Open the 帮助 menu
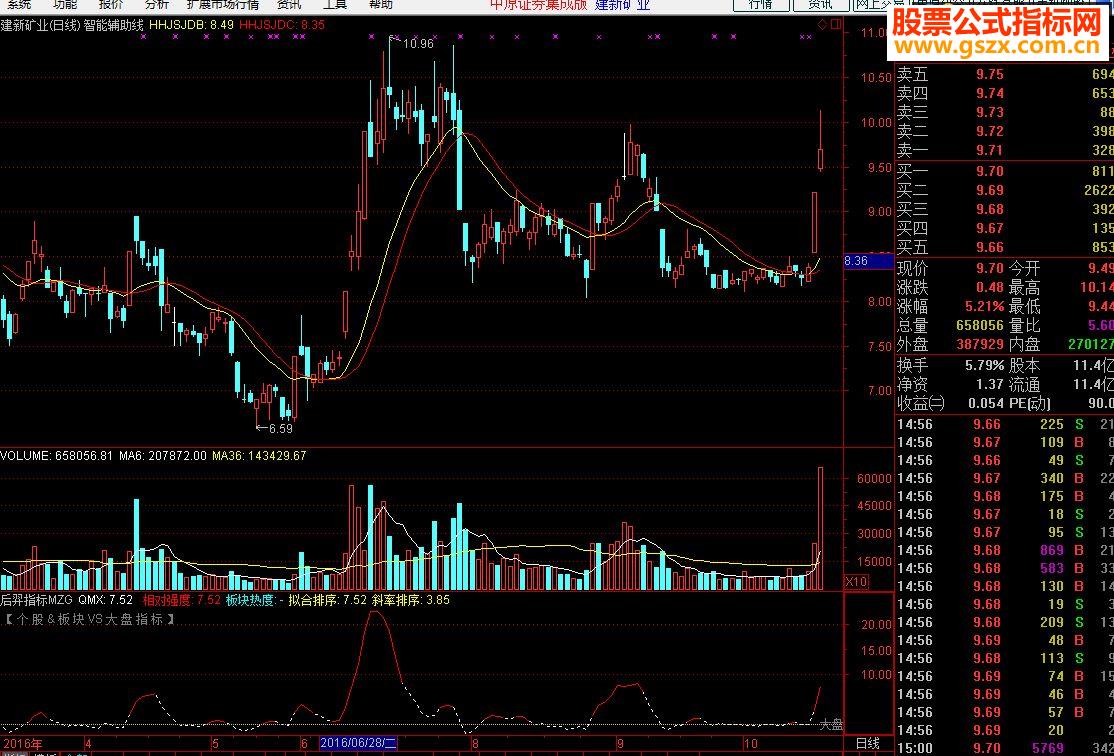The width and height of the screenshot is (1114, 756). point(380,4)
